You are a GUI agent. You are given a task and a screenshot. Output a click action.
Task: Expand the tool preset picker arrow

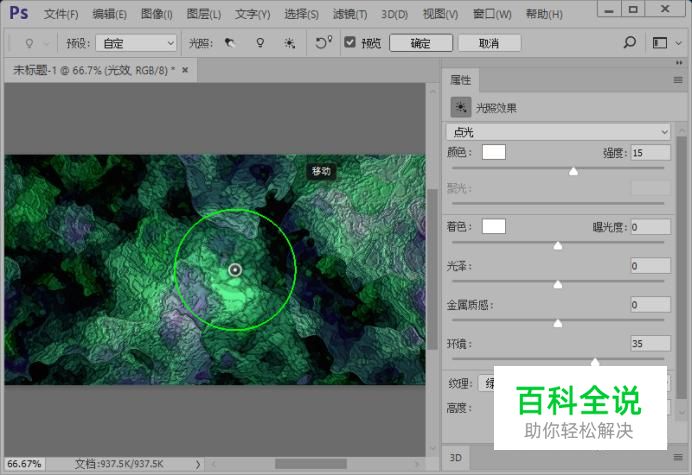point(47,44)
